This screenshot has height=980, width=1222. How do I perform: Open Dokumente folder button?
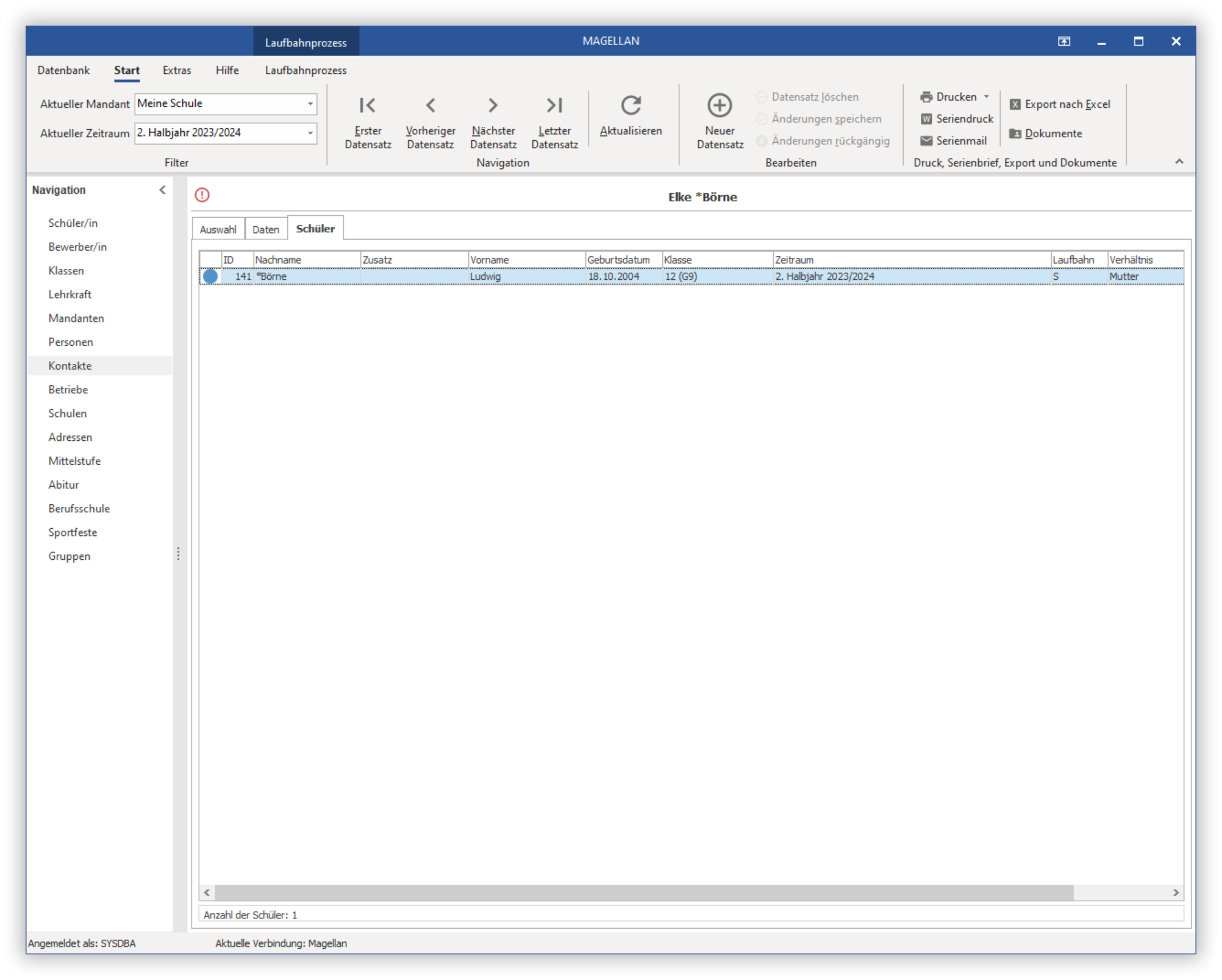click(1046, 134)
